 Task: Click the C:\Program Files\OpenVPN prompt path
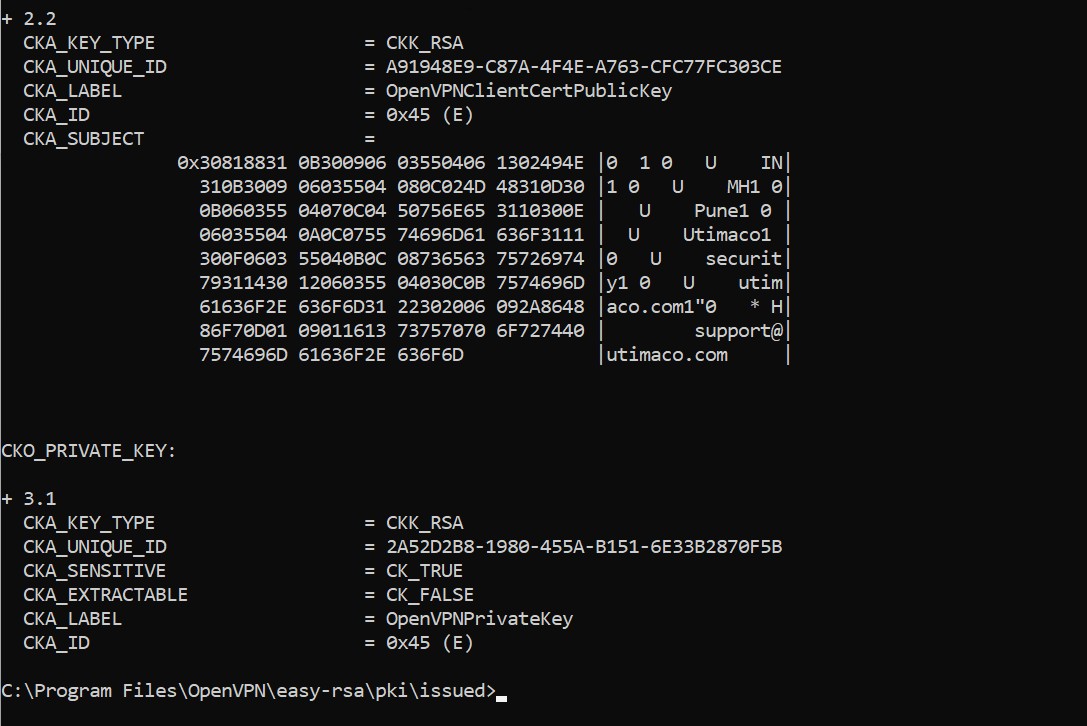pyautogui.click(x=249, y=691)
